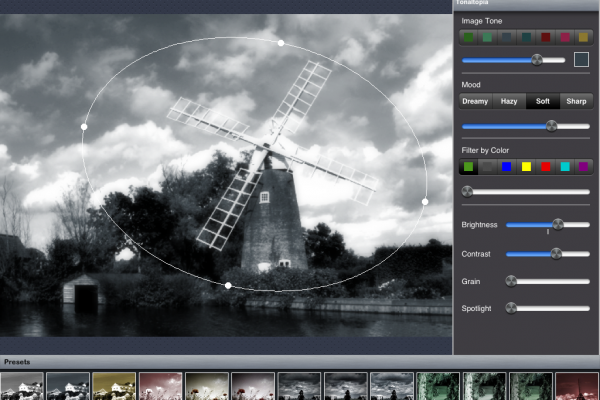Select the gold Image Tone swatch
The image size is (600, 400).
tap(583, 37)
